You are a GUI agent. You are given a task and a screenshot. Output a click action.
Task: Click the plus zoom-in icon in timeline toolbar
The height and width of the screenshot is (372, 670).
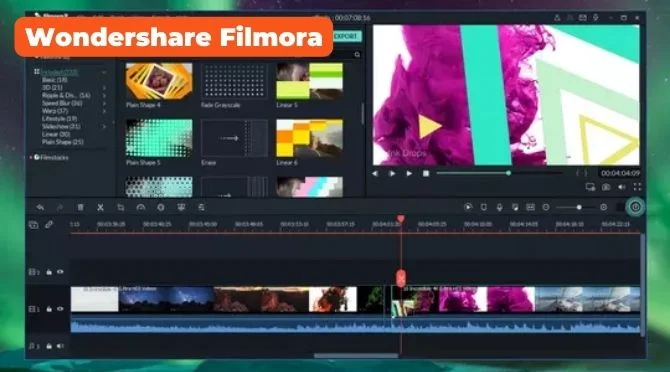(603, 207)
